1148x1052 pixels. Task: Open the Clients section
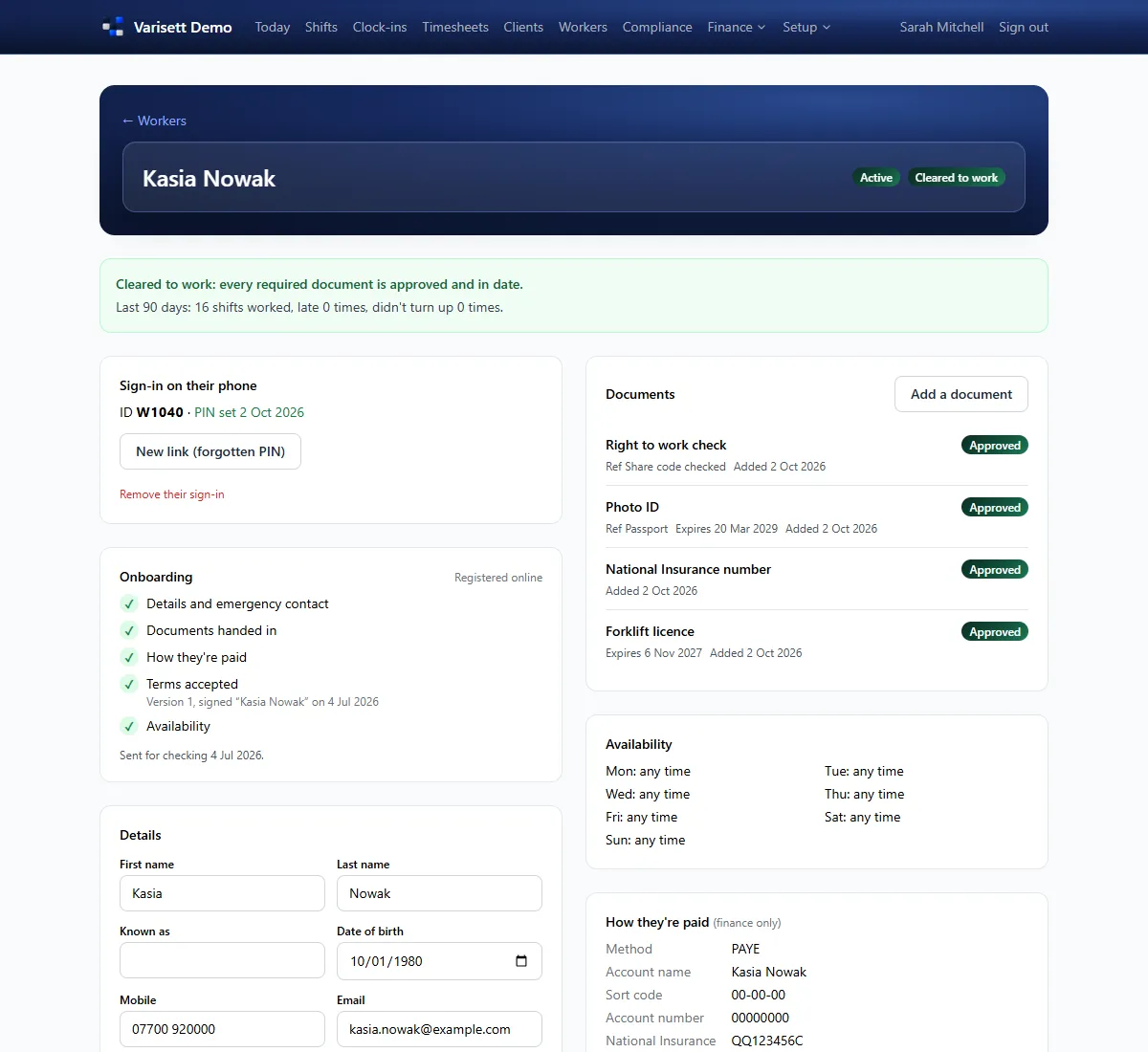tap(523, 27)
